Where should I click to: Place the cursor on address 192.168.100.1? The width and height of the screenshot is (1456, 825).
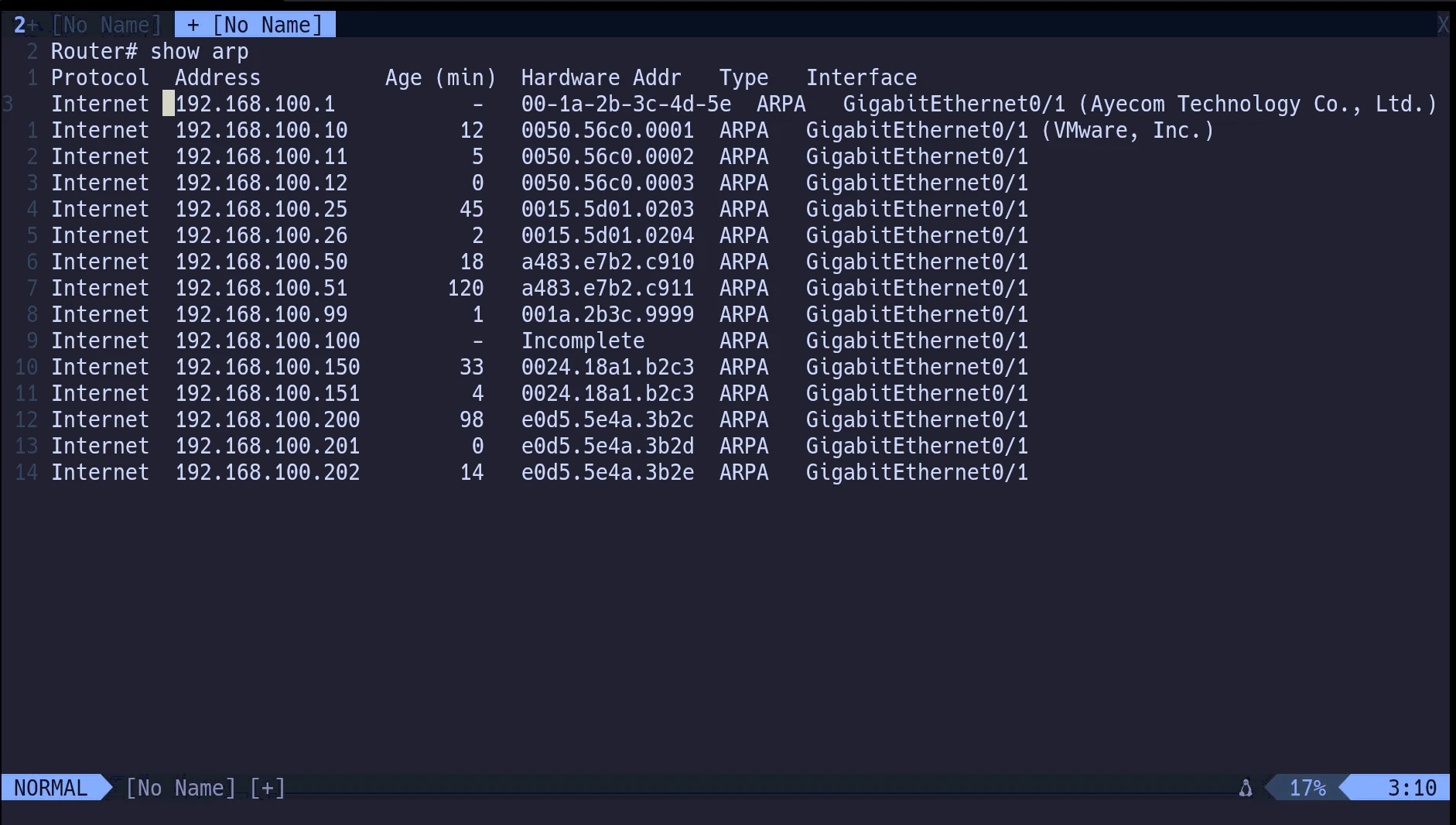(255, 104)
